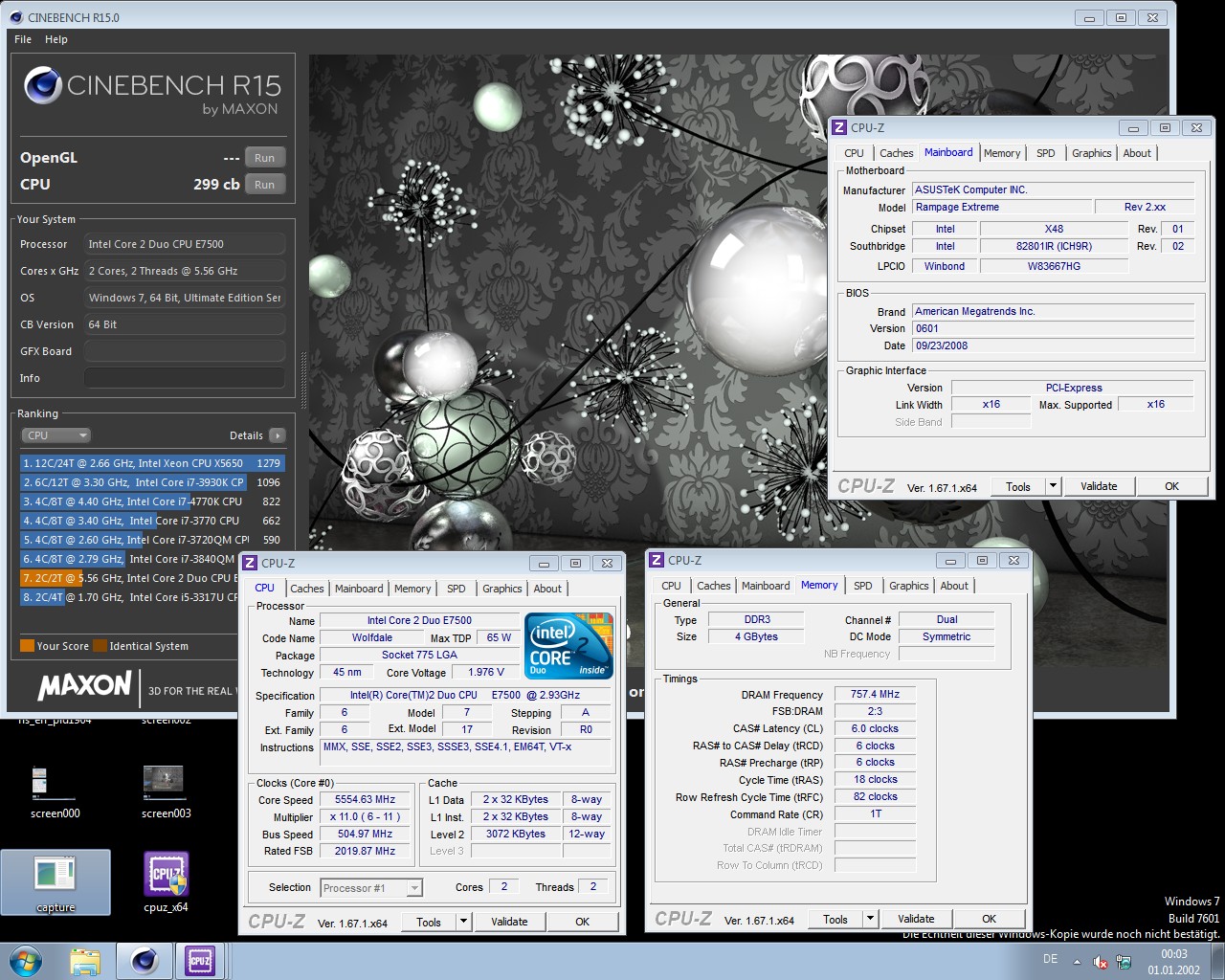Viewport: 1225px width, 980px height.
Task: Open the taskbar clock 00:03
Action: point(1174,962)
